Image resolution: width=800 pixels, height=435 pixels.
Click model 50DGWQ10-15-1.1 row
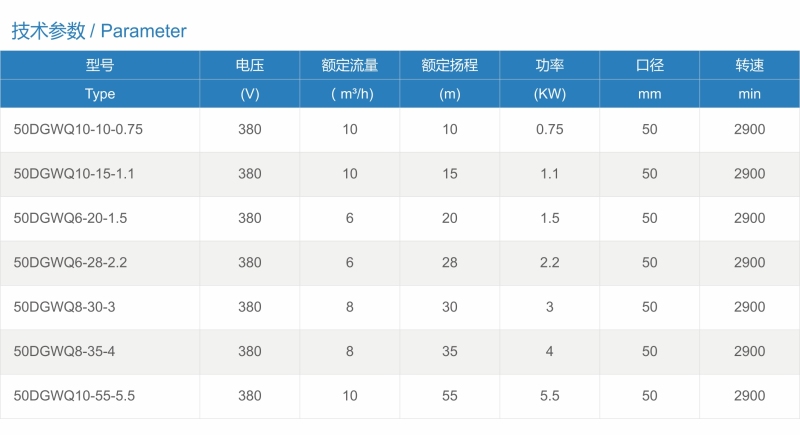[400, 174]
